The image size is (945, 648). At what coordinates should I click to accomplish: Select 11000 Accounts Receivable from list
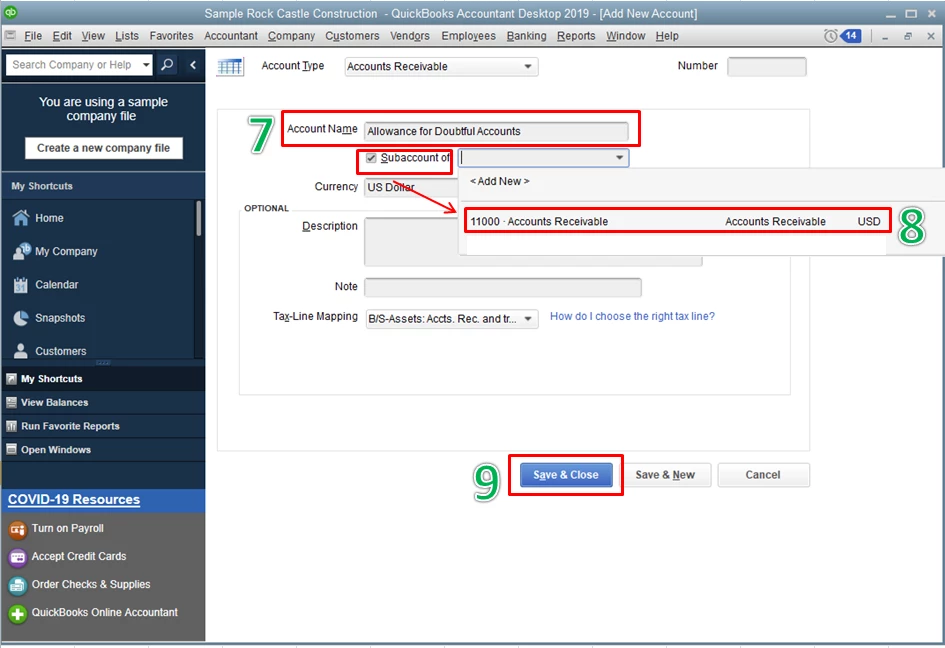pos(677,222)
